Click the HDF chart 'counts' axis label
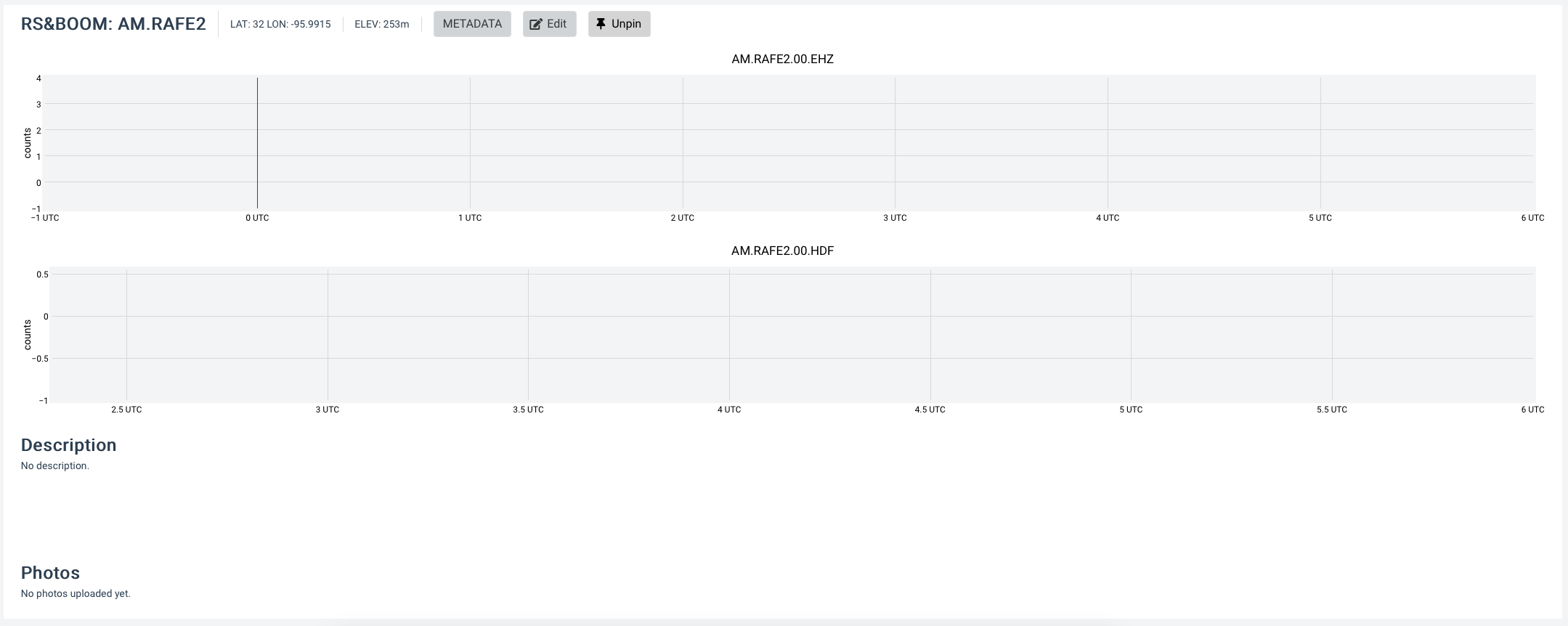Screen dimensions: 1568x626 28,335
